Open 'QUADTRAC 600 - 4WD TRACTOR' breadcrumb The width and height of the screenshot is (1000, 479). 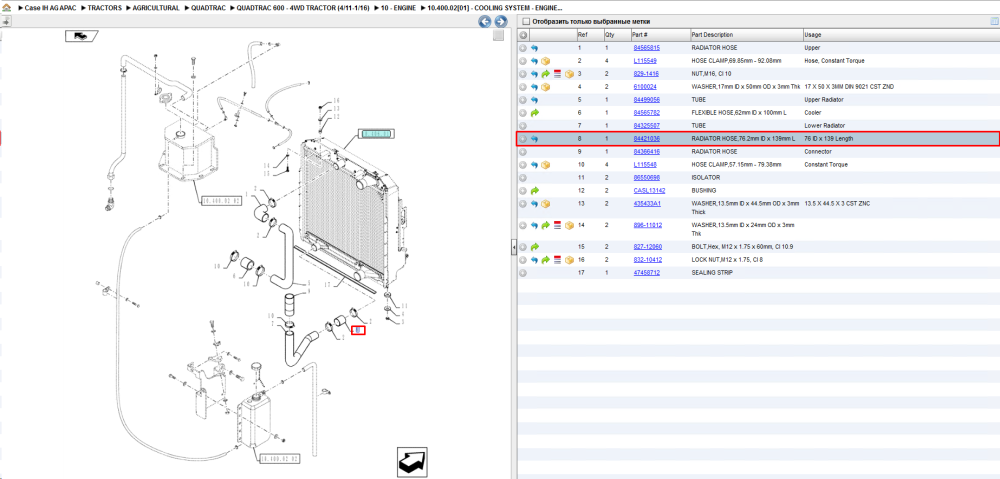(x=304, y=8)
